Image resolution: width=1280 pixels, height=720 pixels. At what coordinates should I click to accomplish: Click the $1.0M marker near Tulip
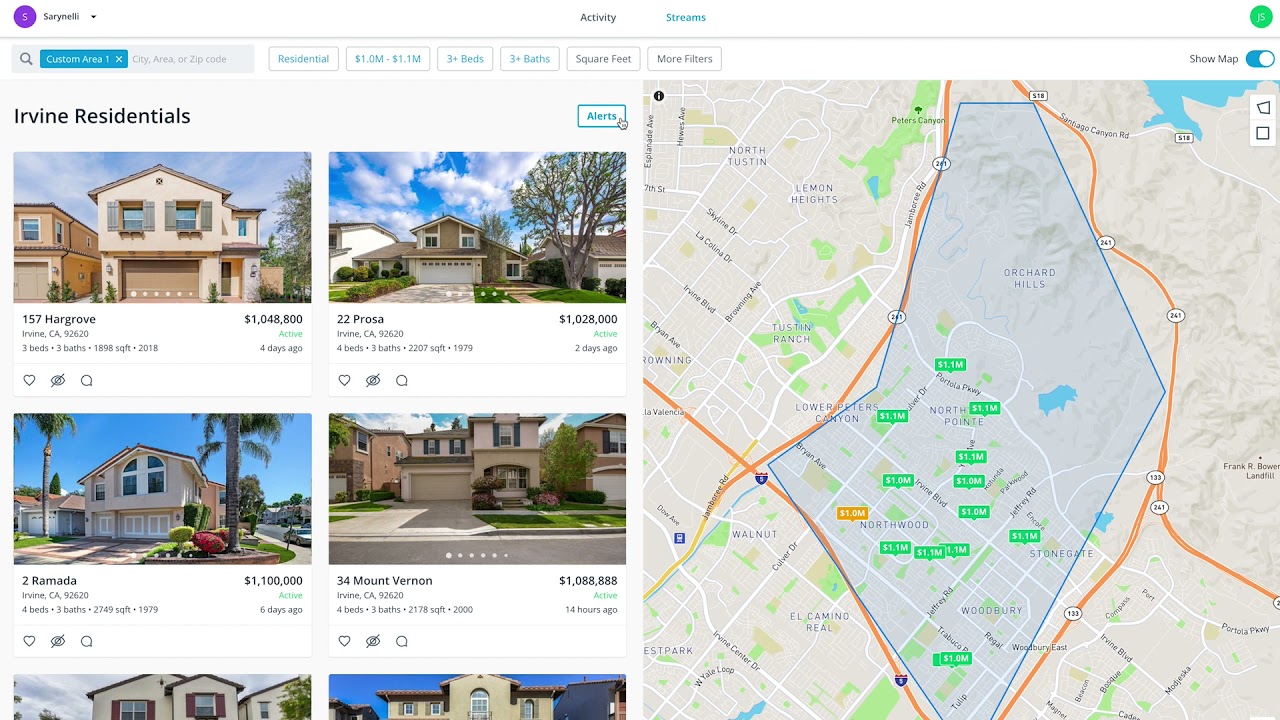pyautogui.click(x=956, y=659)
